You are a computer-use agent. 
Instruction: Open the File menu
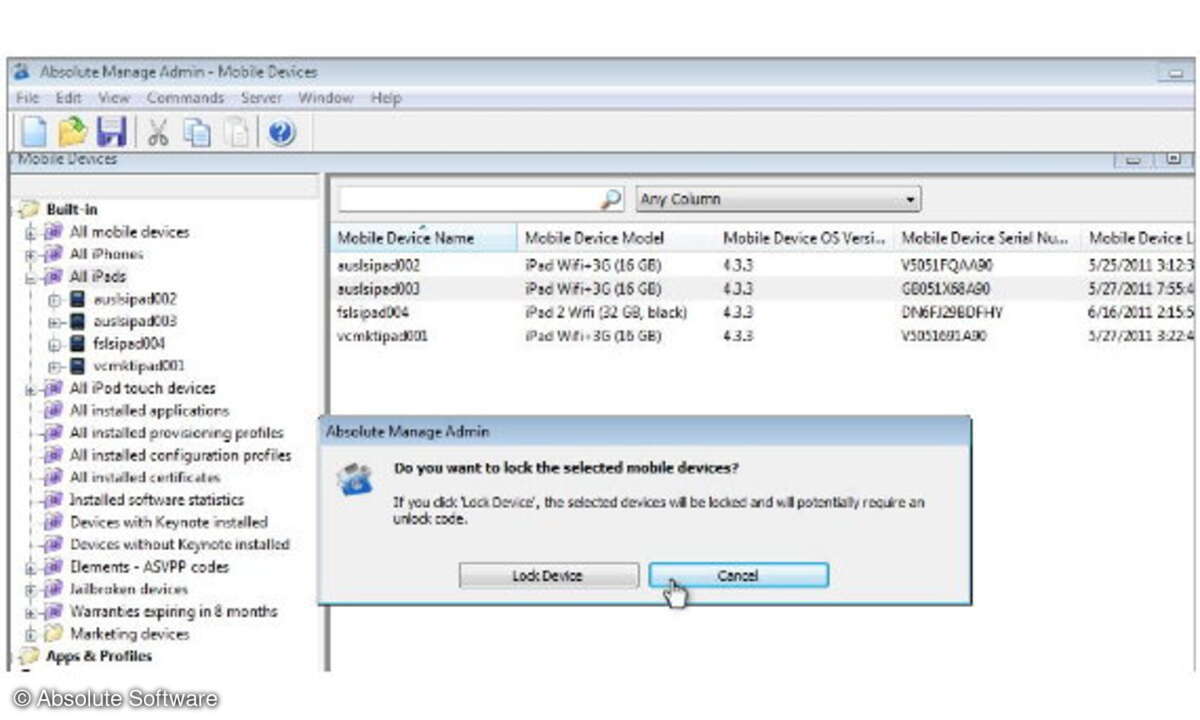(x=27, y=98)
